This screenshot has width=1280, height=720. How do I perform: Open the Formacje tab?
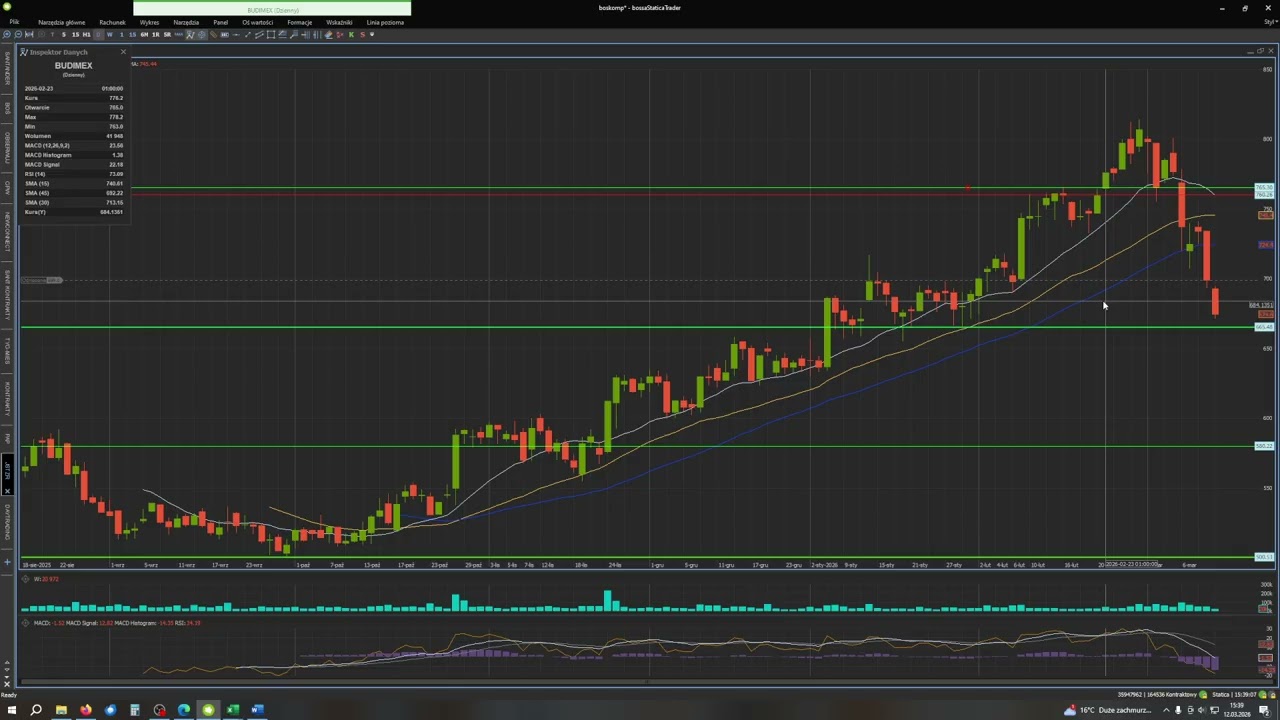(299, 22)
